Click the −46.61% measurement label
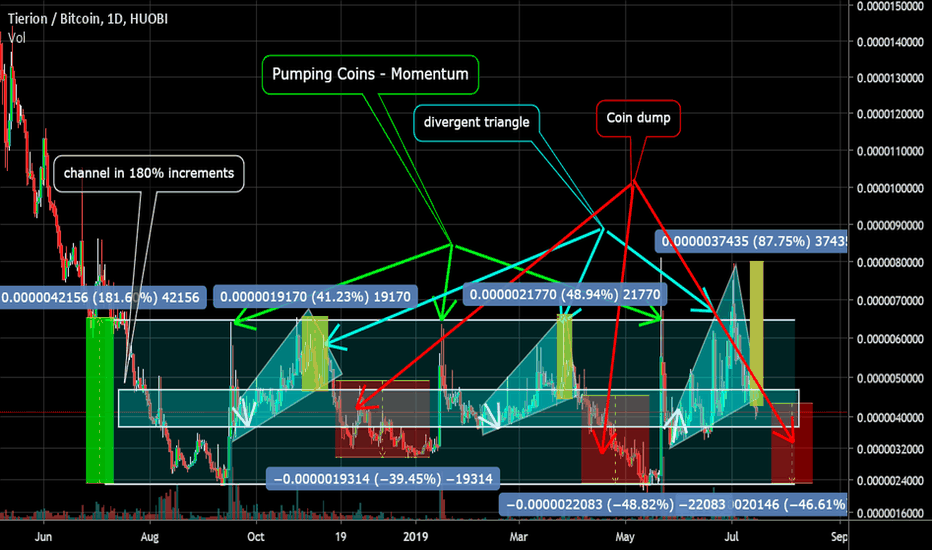The width and height of the screenshot is (932, 550). (x=789, y=505)
